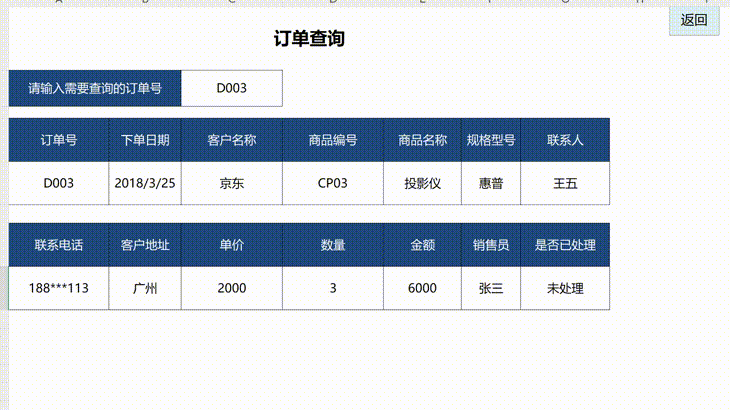Image resolution: width=730 pixels, height=410 pixels.
Task: Select the phone number cell 188***113
Action: (59, 288)
